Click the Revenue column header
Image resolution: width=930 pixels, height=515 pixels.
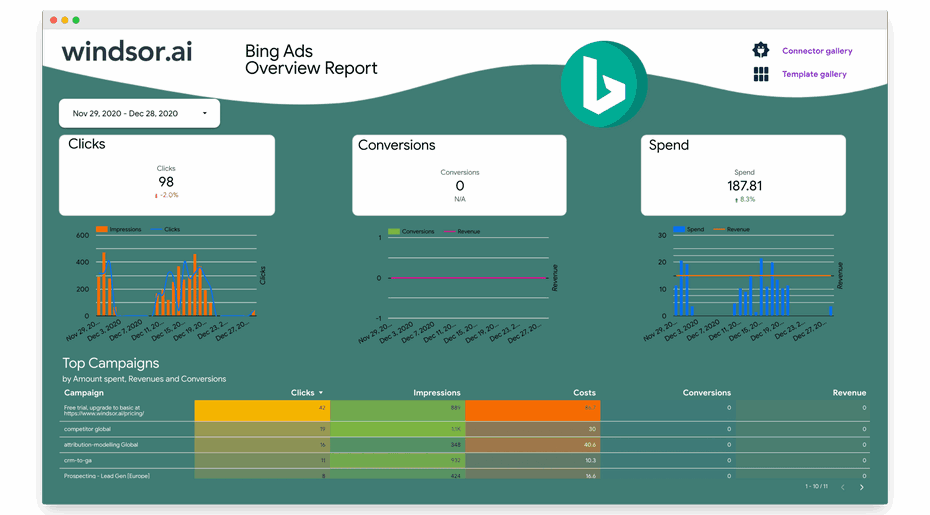[x=849, y=393]
